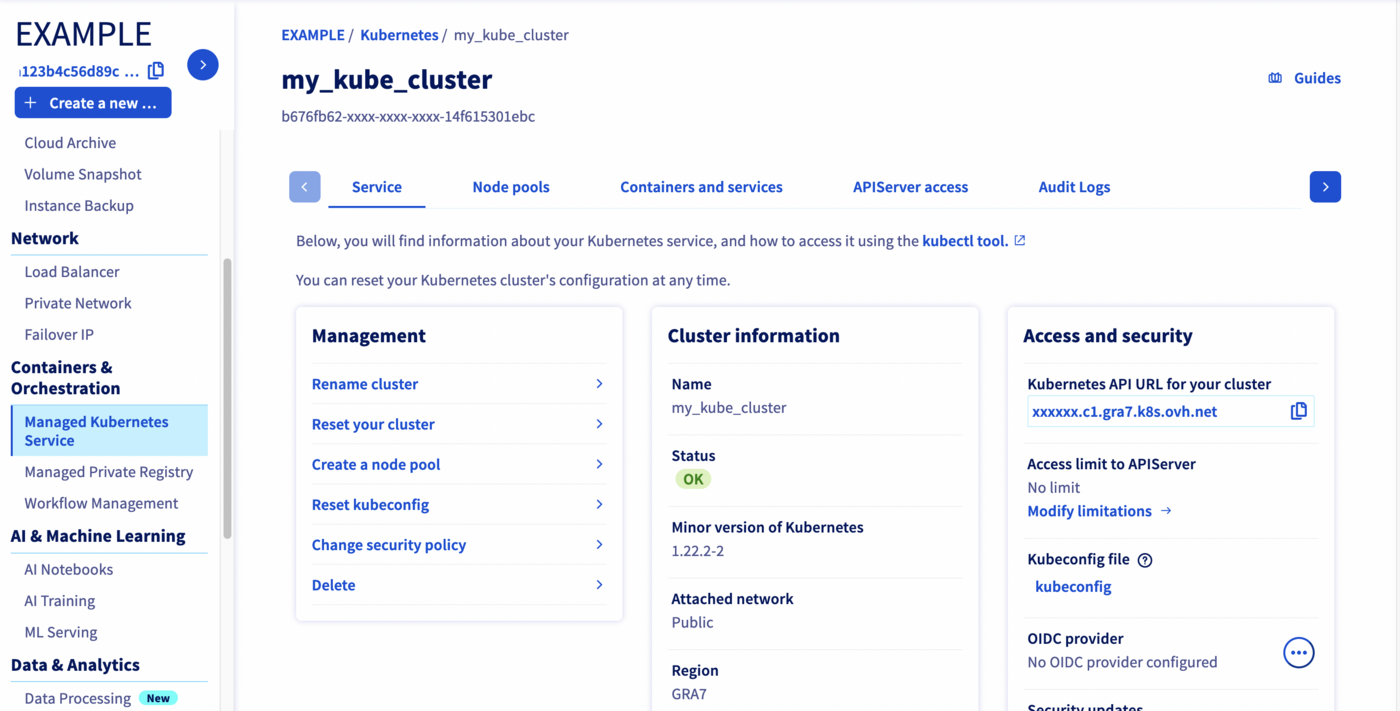Open the APIServer access tab
Screen dimensions: 1400x711
pyautogui.click(x=910, y=186)
